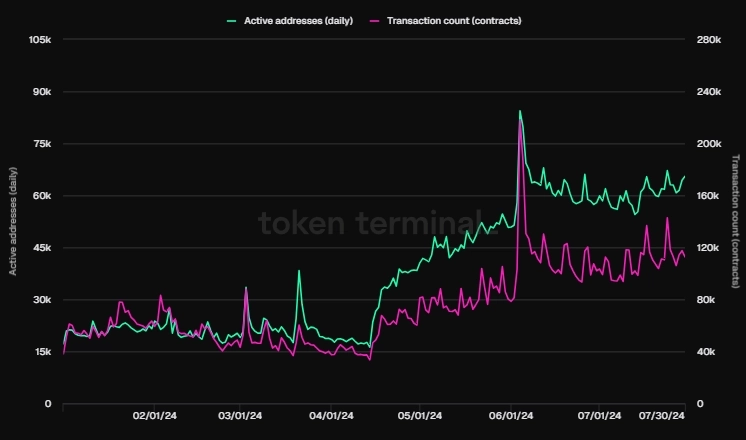The height and width of the screenshot is (440, 746).
Task: Select the 07/01/24 date label
Action: coord(601,415)
